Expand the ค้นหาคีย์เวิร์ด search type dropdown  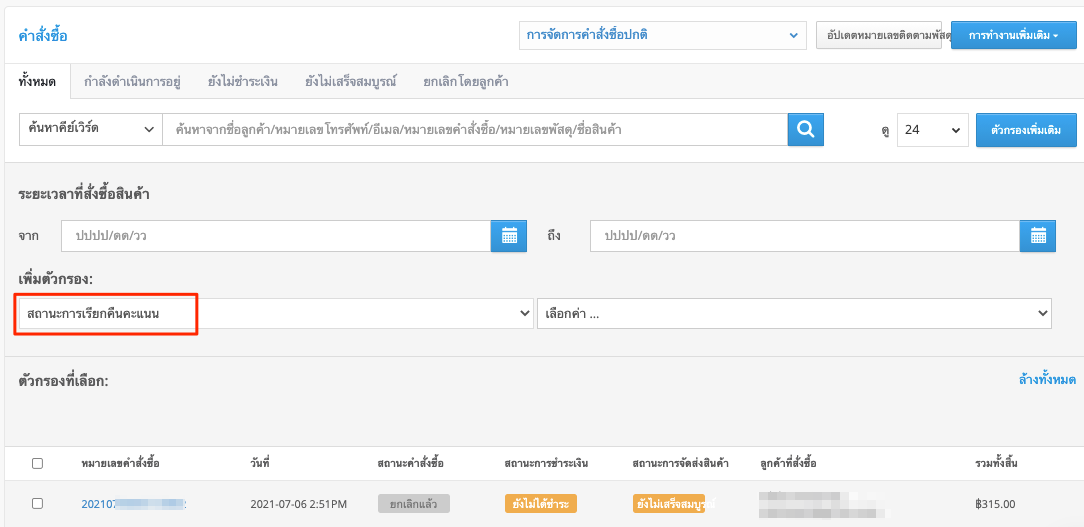(x=91, y=129)
